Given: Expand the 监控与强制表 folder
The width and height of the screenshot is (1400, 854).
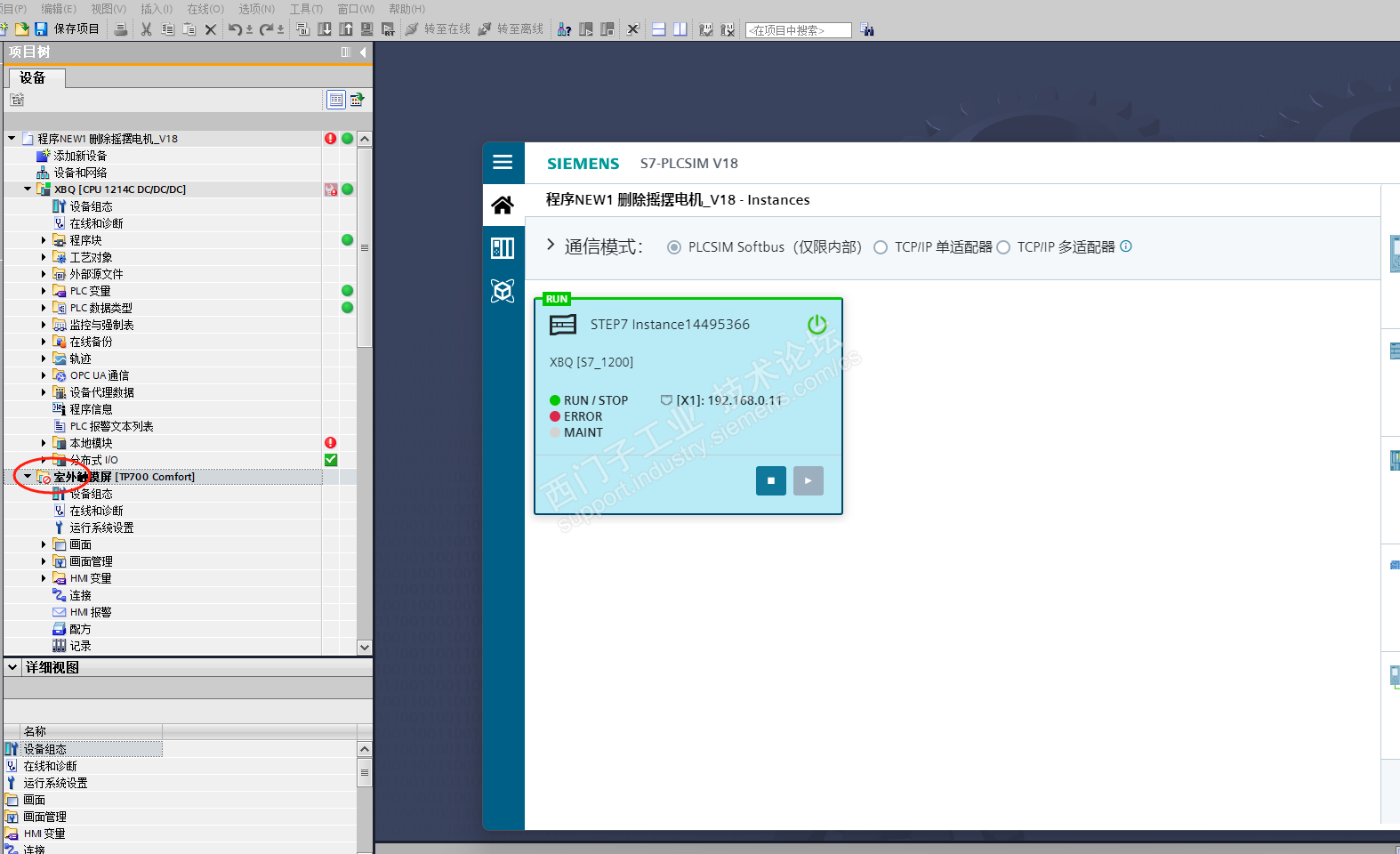Looking at the screenshot, I should click(44, 325).
